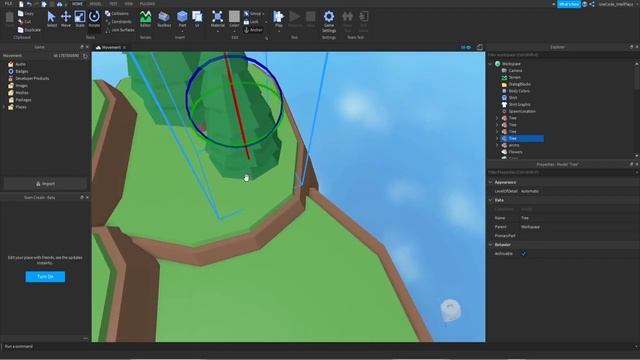Click the Cut button in Clipboard
Viewport: 640px width, 360px height.
click(x=24, y=22)
